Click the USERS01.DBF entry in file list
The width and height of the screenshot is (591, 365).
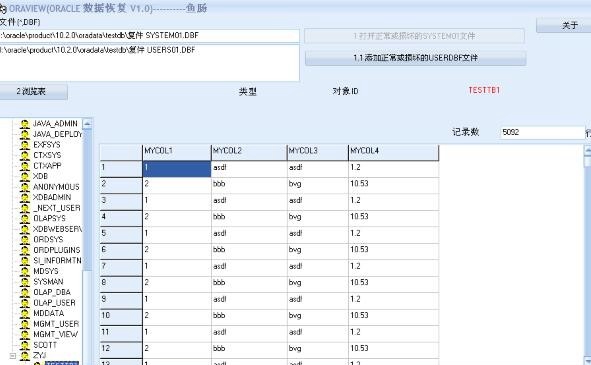(98, 50)
